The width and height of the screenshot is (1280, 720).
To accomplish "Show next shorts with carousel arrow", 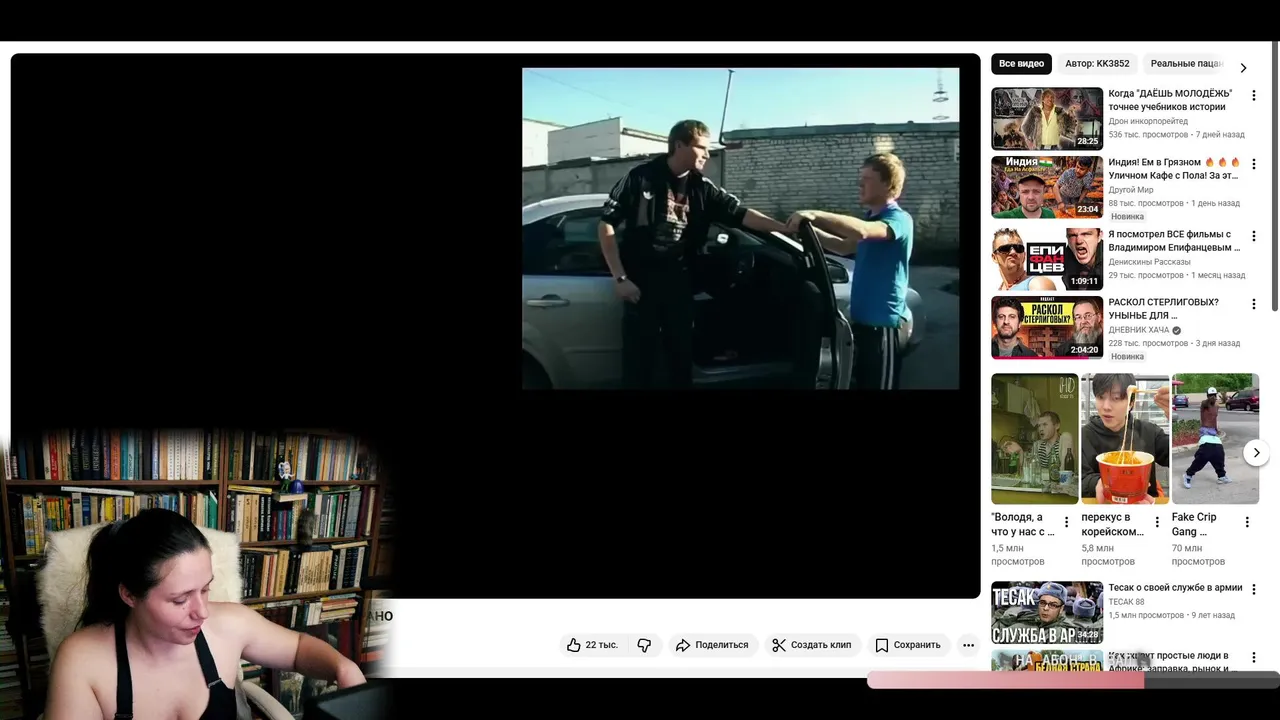I will pyautogui.click(x=1256, y=453).
